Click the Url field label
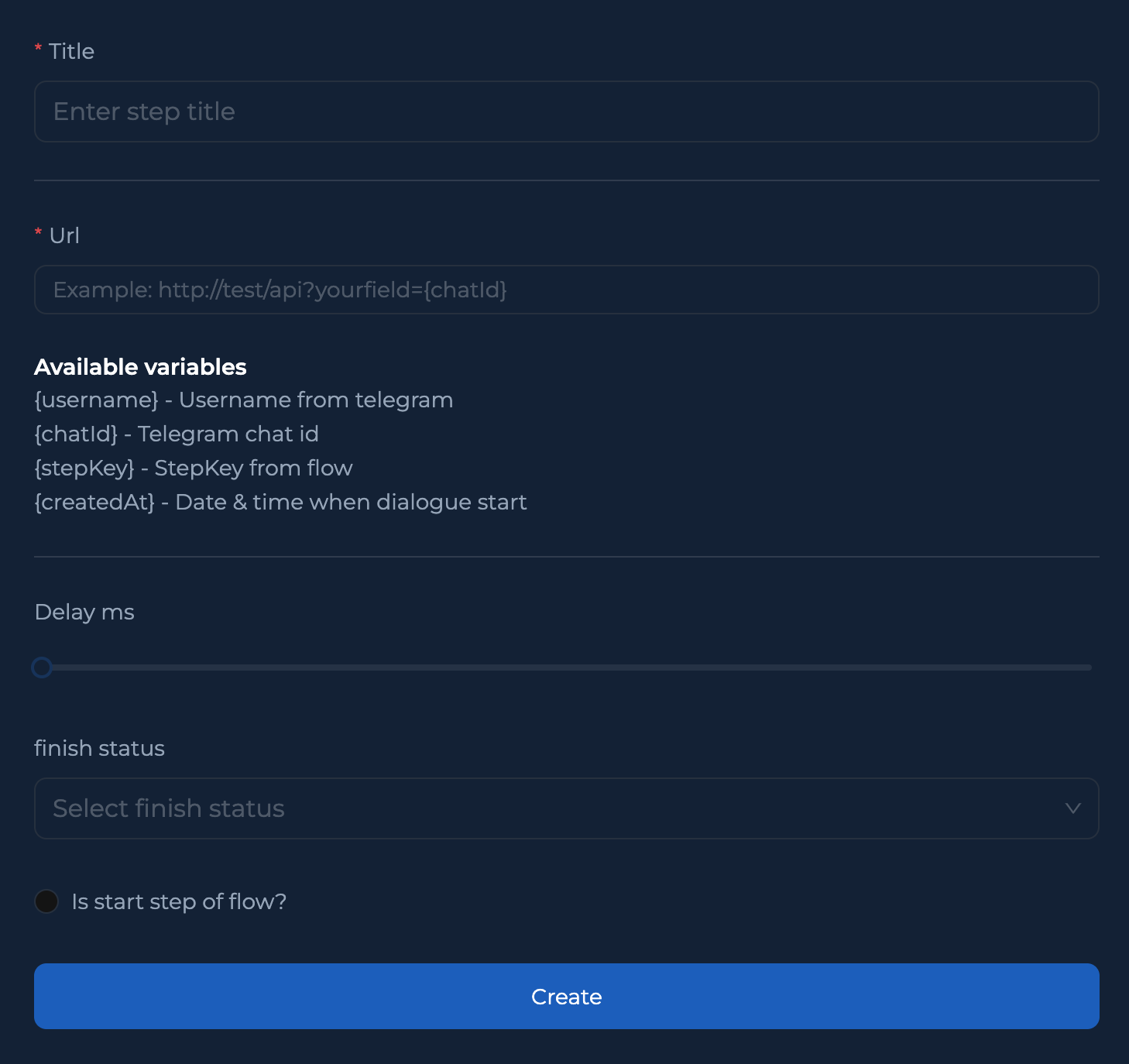1129x1064 pixels. (x=64, y=235)
